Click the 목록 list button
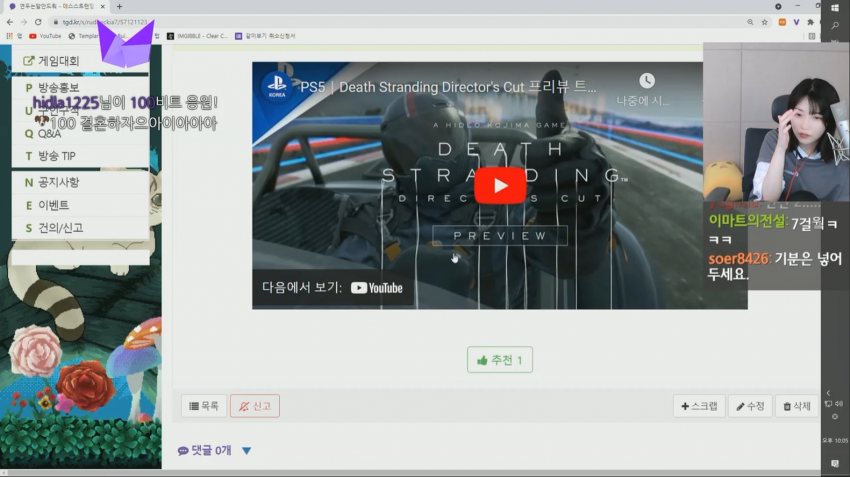The image size is (850, 477). 204,406
